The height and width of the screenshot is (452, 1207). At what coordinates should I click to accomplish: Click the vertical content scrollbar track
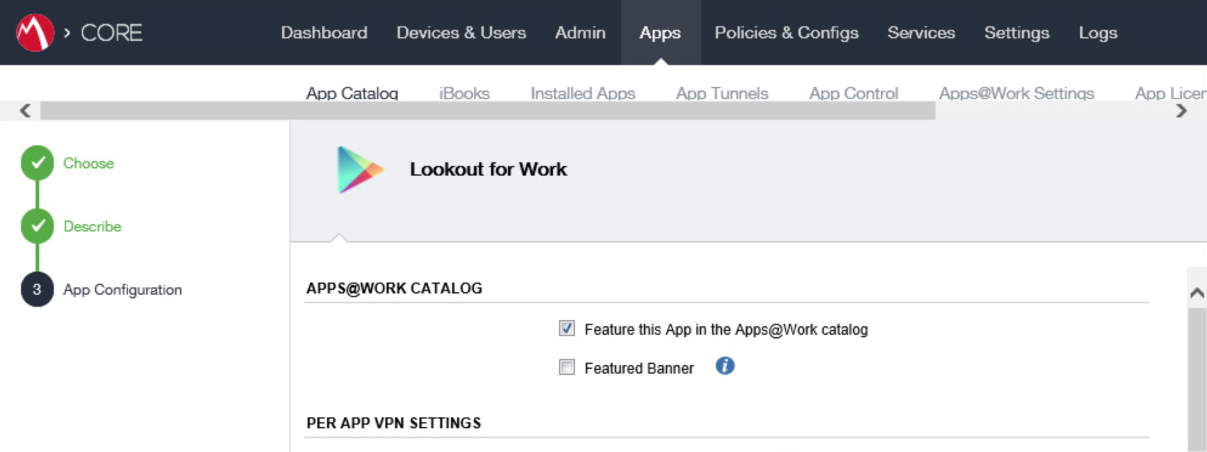coord(1196,380)
